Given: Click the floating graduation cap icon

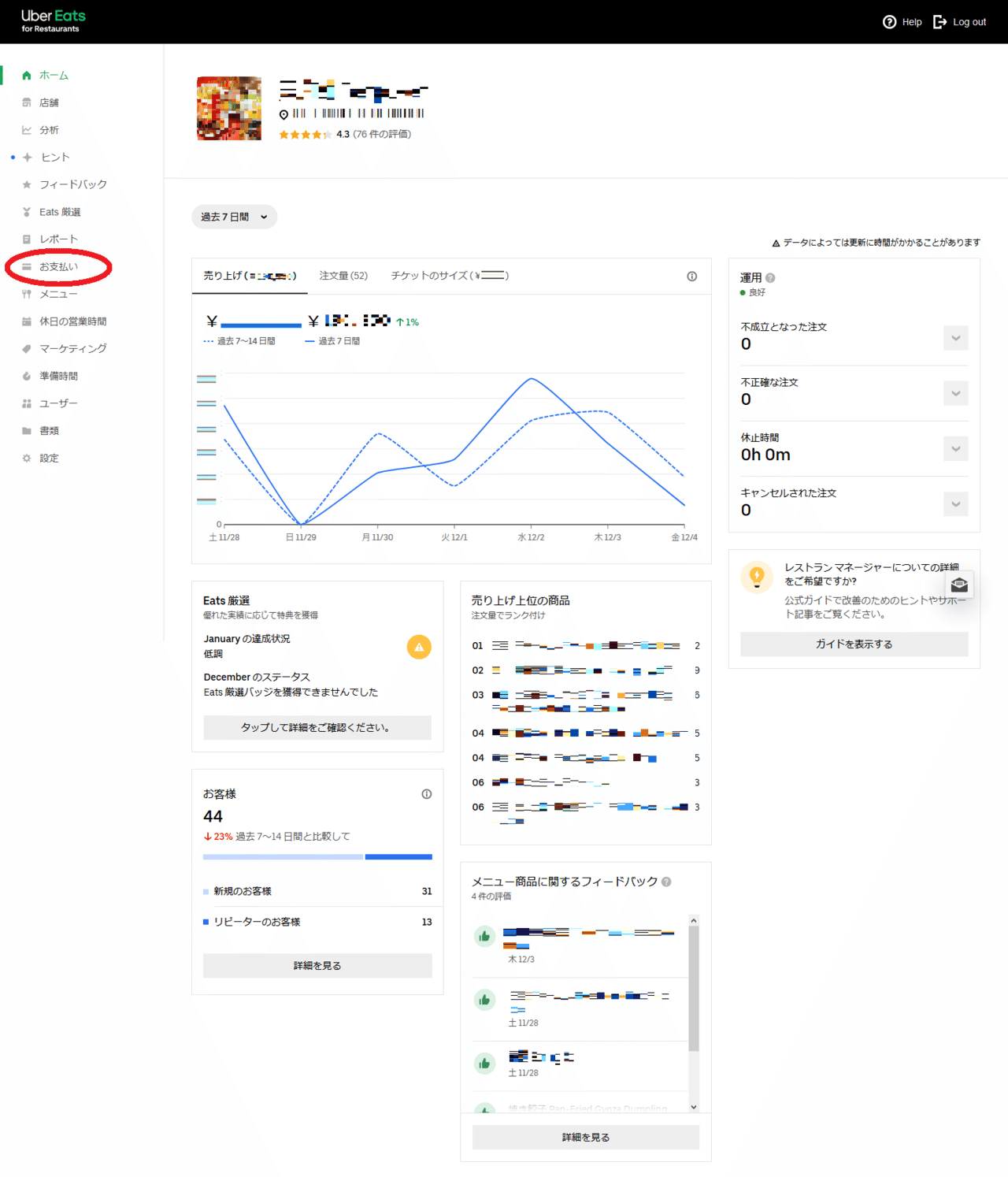Looking at the screenshot, I should 959,585.
